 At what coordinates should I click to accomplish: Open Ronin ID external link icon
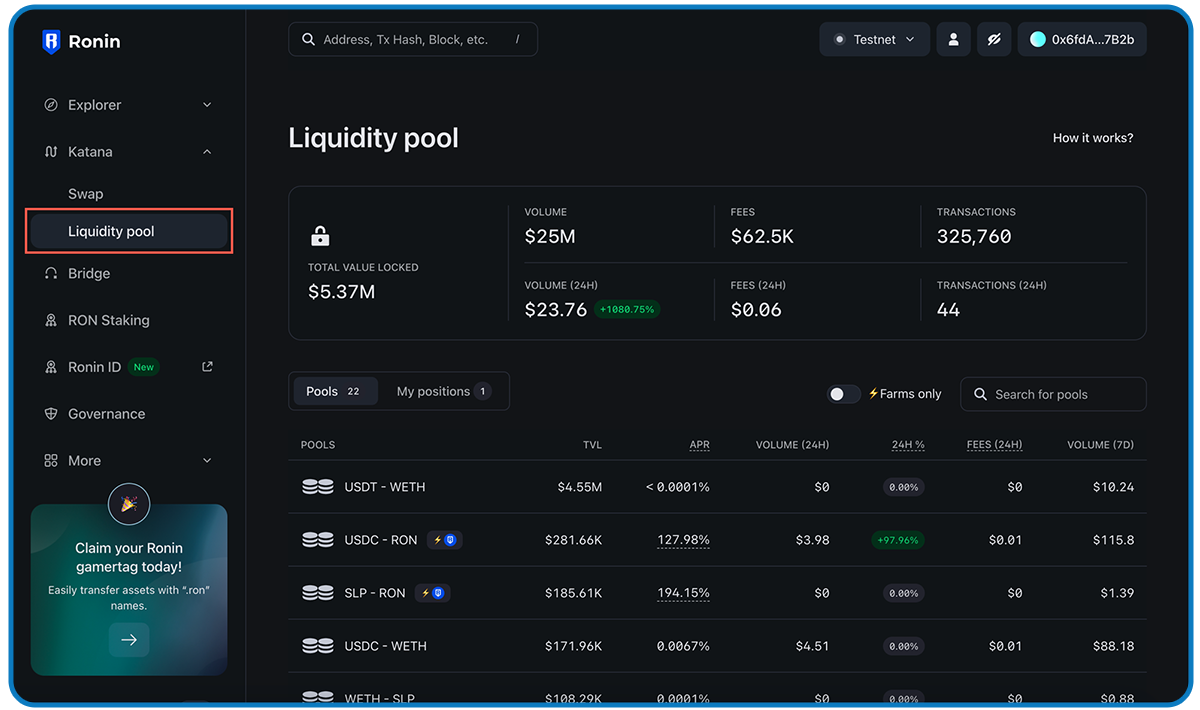coord(207,367)
